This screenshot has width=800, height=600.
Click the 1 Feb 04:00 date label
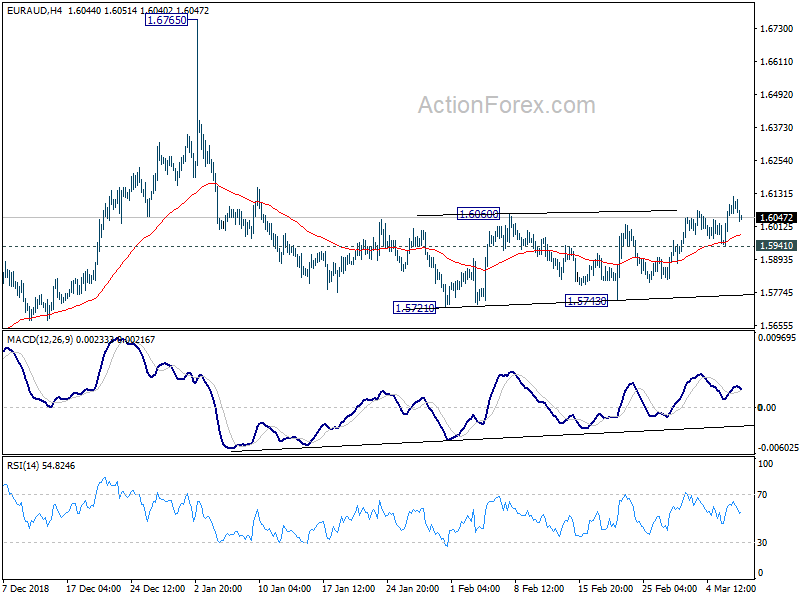475,589
